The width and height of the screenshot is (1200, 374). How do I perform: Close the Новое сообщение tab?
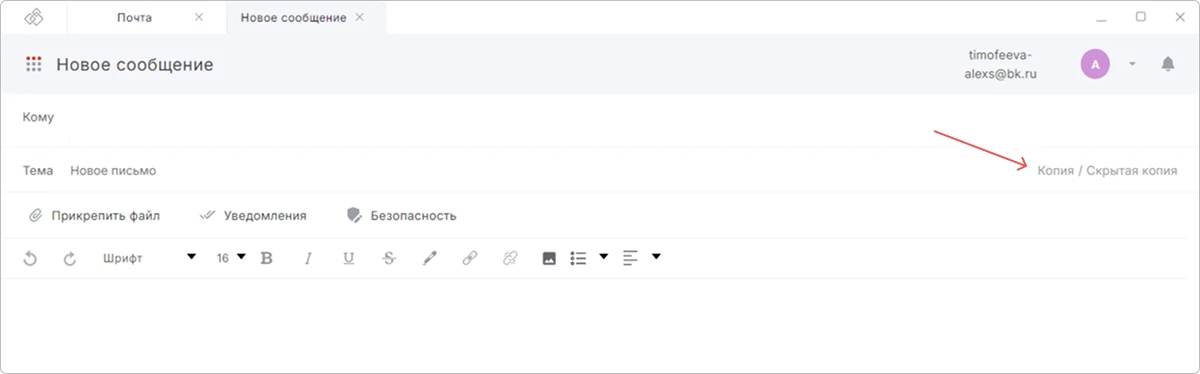click(360, 17)
